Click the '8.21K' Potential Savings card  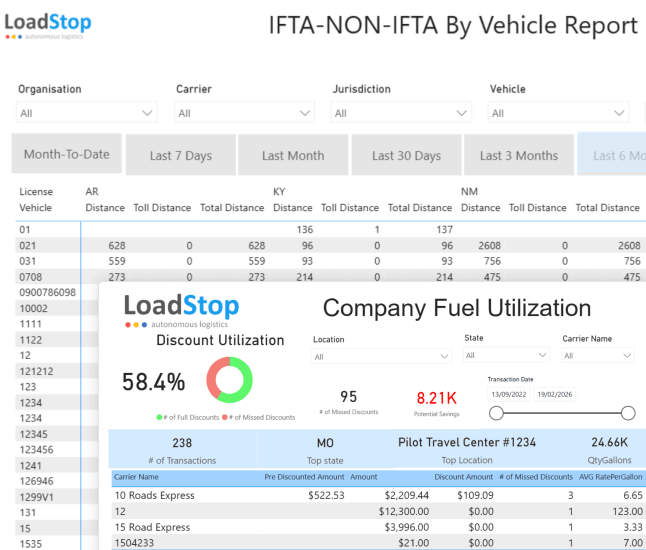click(436, 404)
